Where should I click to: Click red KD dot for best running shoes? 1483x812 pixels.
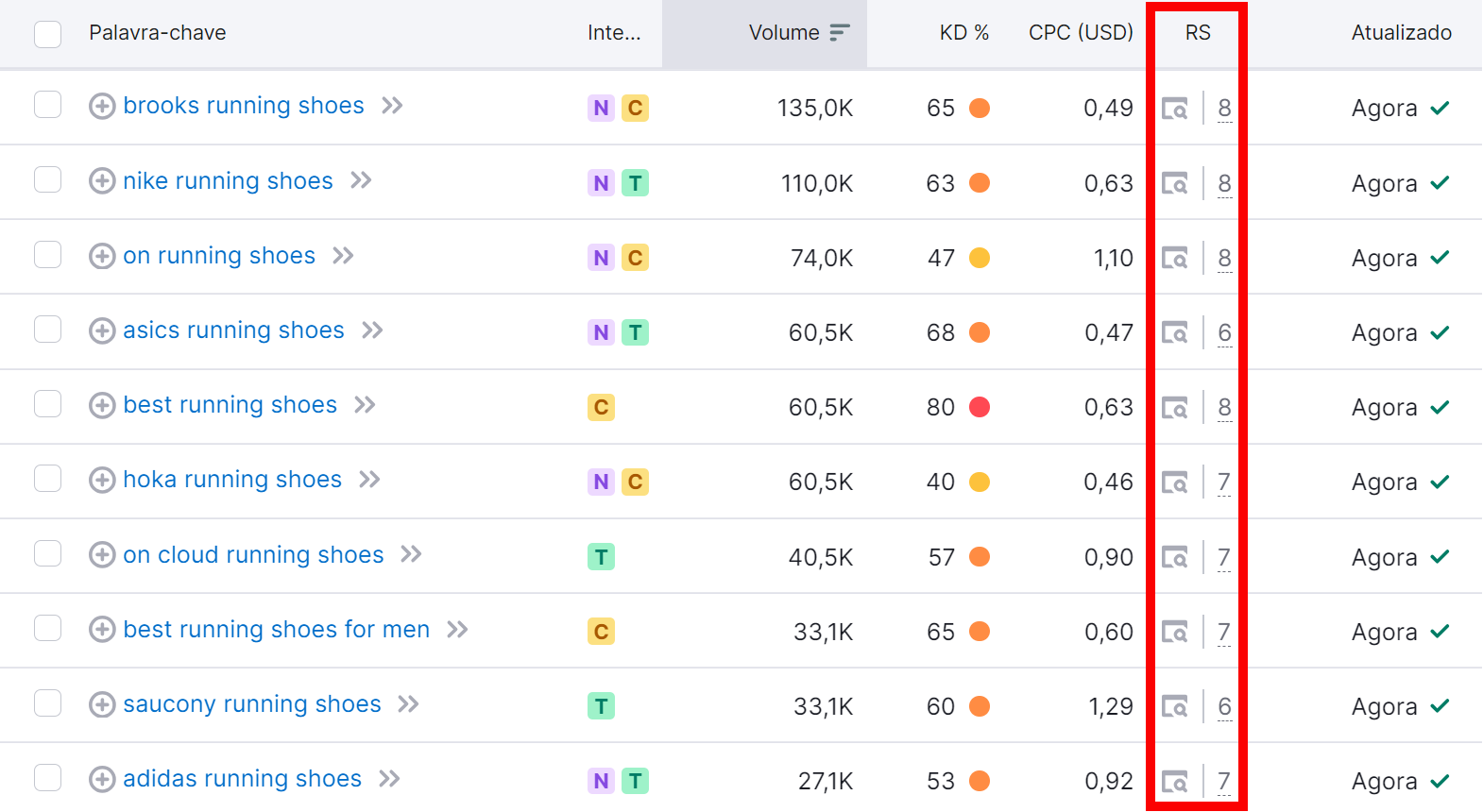click(x=980, y=407)
